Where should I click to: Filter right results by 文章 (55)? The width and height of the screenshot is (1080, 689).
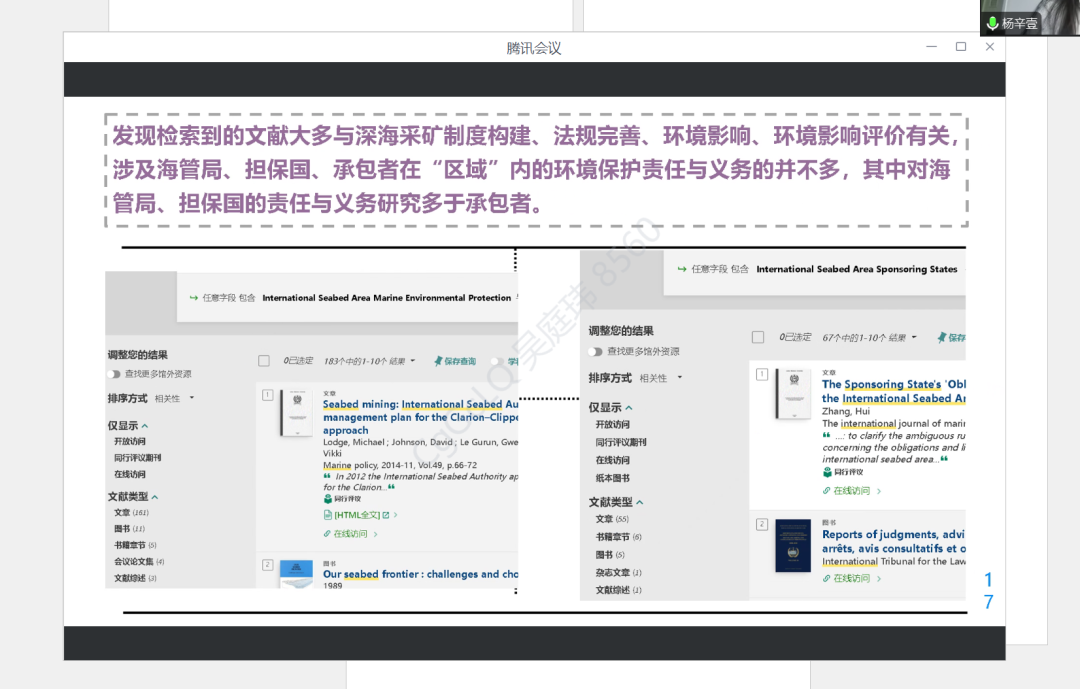612,519
